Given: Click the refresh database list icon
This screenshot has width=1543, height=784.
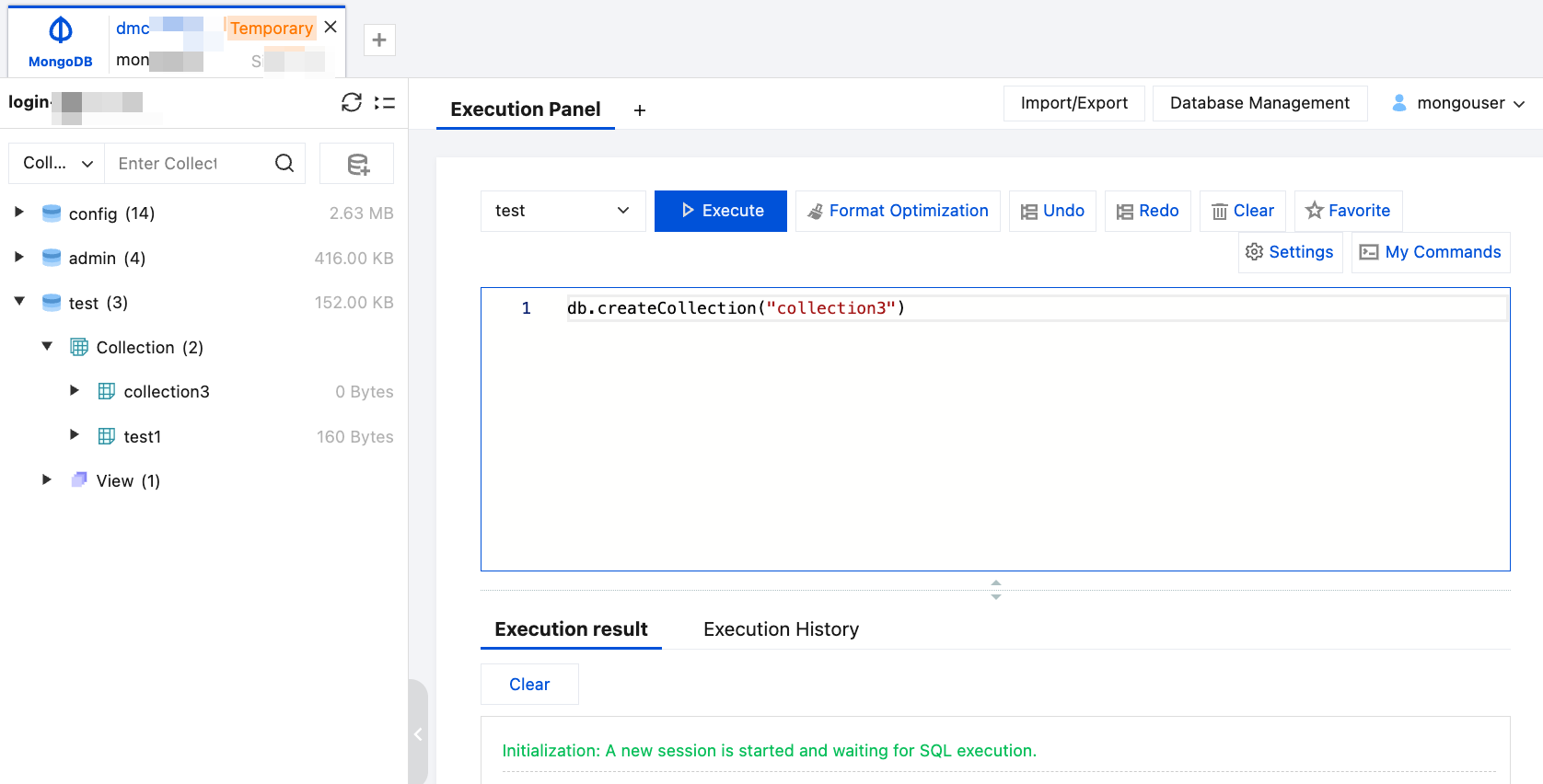Looking at the screenshot, I should click(351, 103).
